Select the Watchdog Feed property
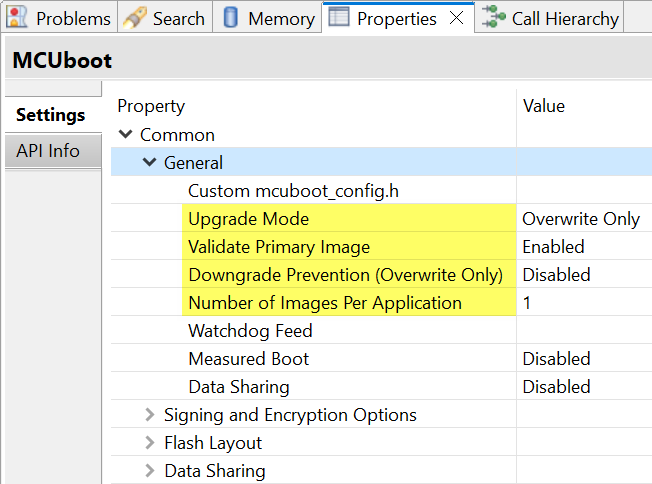Viewport: 652px width, 484px height. pos(250,331)
